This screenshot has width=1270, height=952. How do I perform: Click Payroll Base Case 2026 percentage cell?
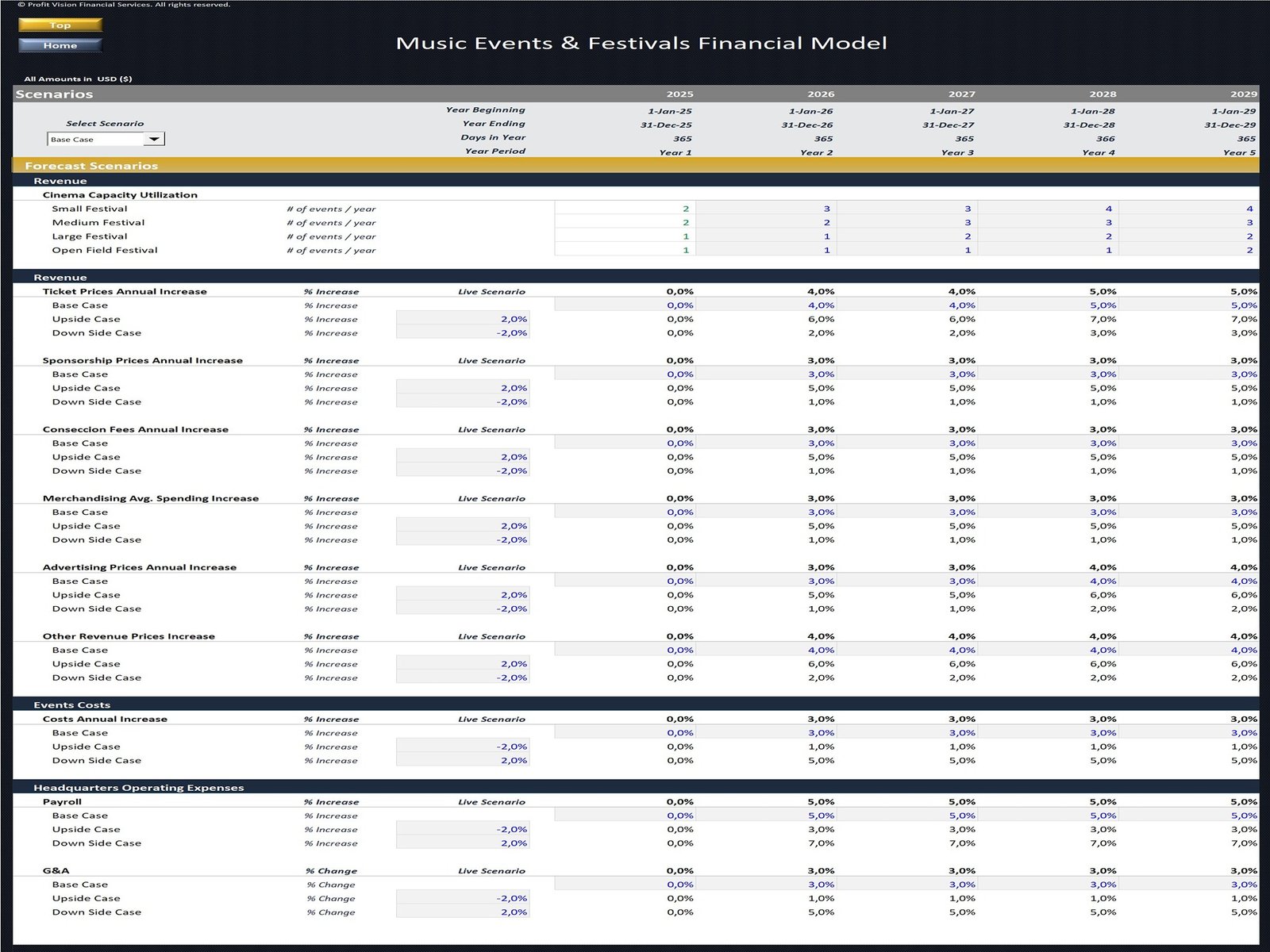tap(765, 816)
